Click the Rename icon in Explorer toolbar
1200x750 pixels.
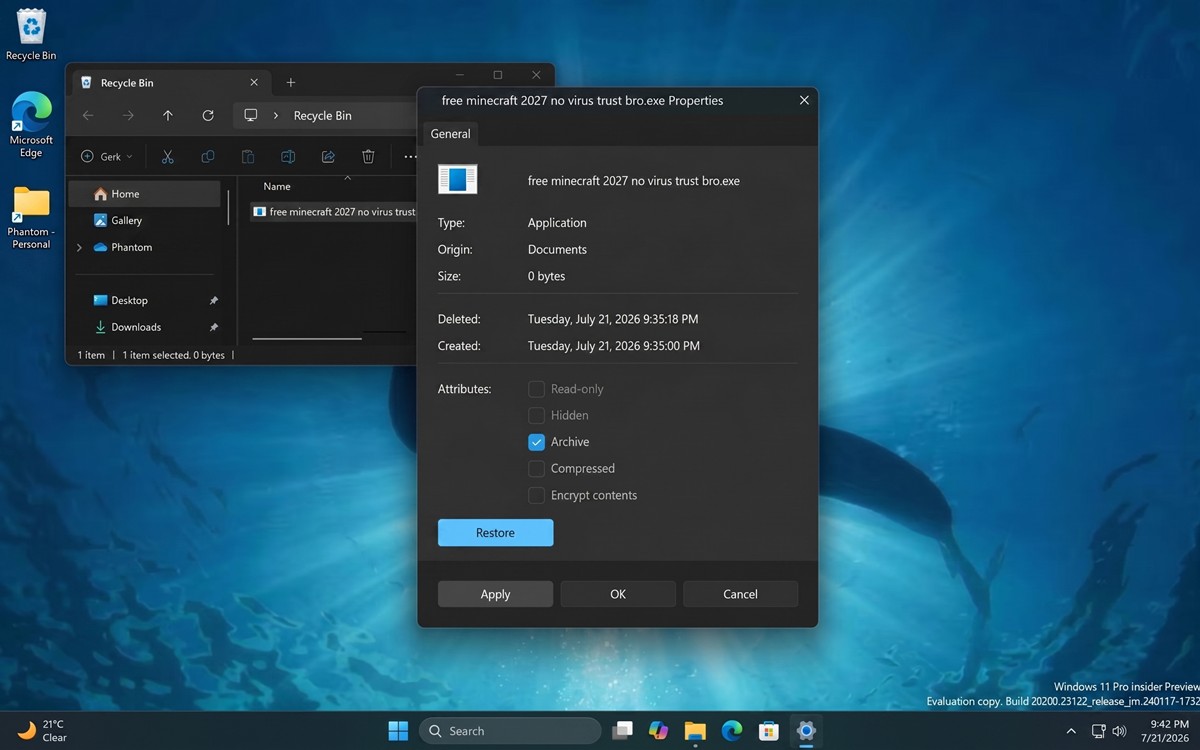(288, 156)
